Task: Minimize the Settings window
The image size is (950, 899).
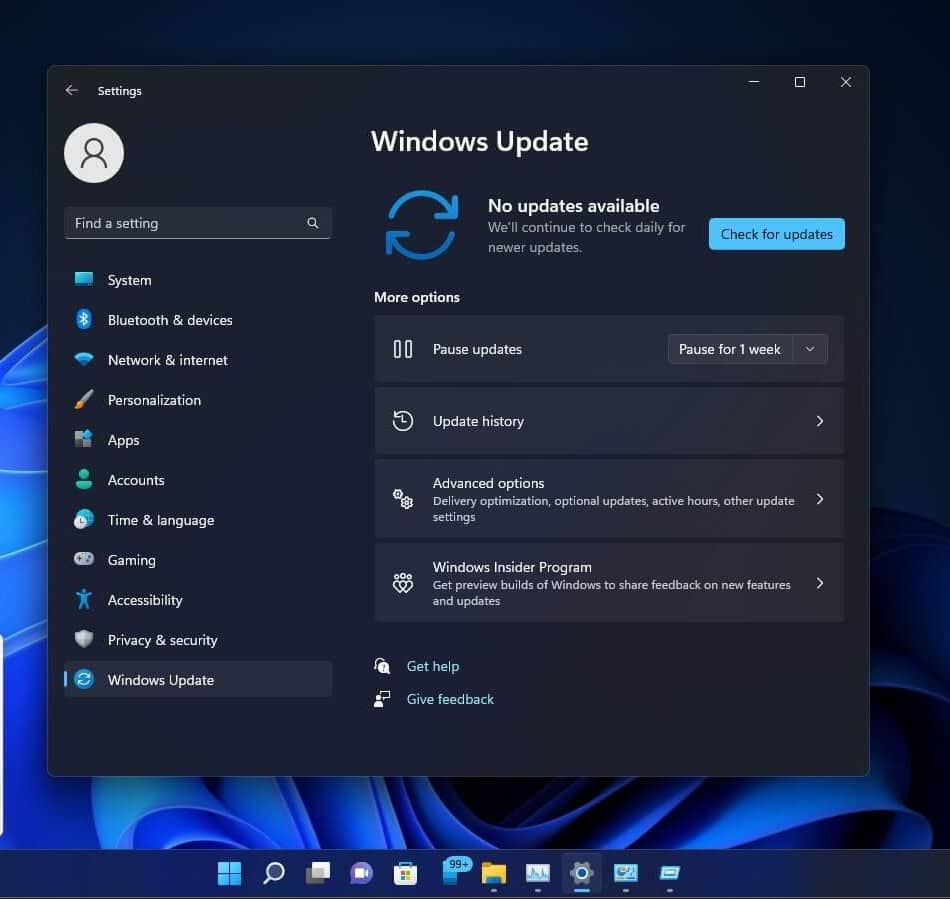Action: coord(754,82)
